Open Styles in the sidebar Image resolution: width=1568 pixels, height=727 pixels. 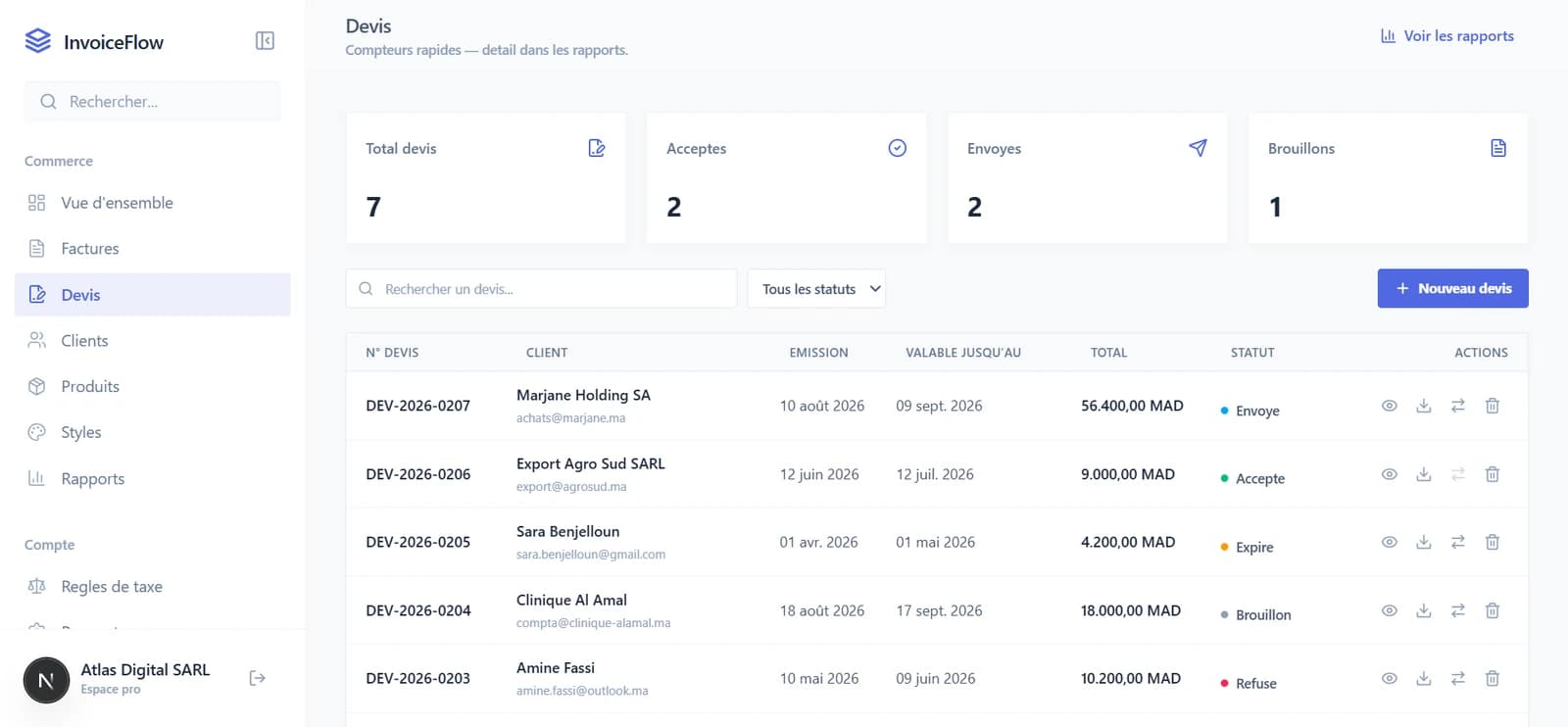(153, 432)
